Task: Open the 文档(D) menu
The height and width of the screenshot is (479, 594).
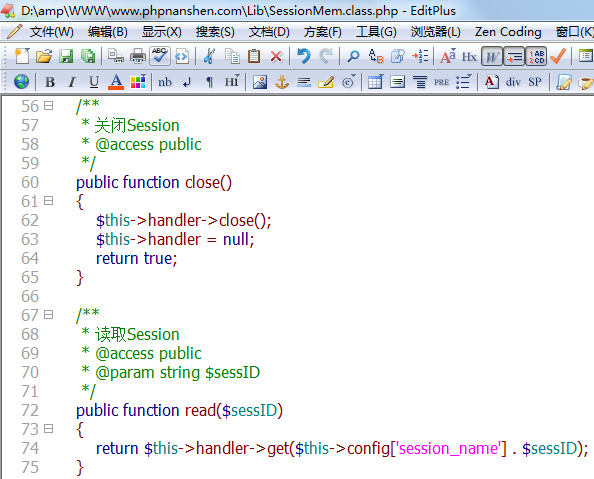Action: [x=269, y=32]
